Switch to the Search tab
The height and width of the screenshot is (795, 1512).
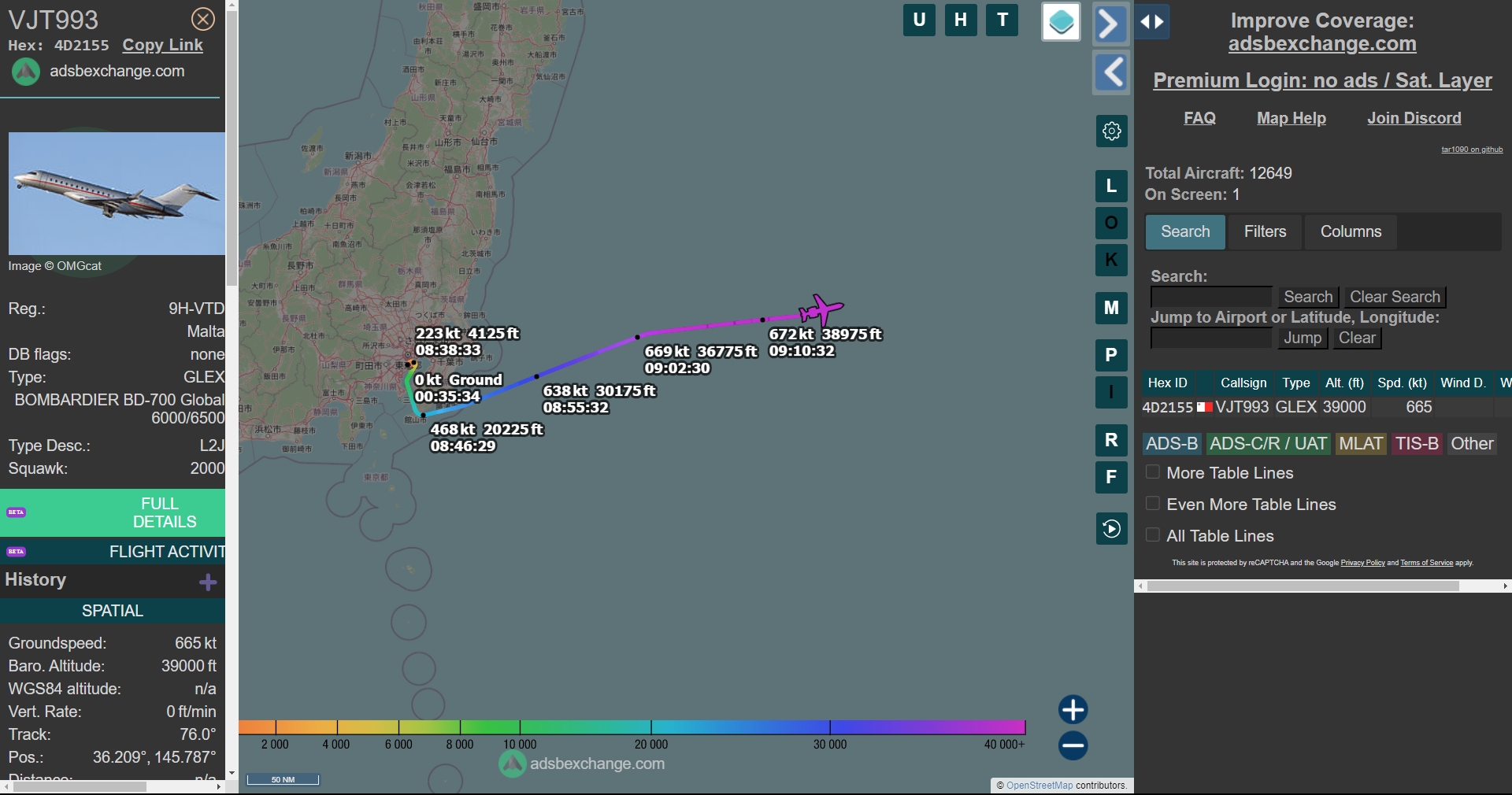pos(1185,231)
